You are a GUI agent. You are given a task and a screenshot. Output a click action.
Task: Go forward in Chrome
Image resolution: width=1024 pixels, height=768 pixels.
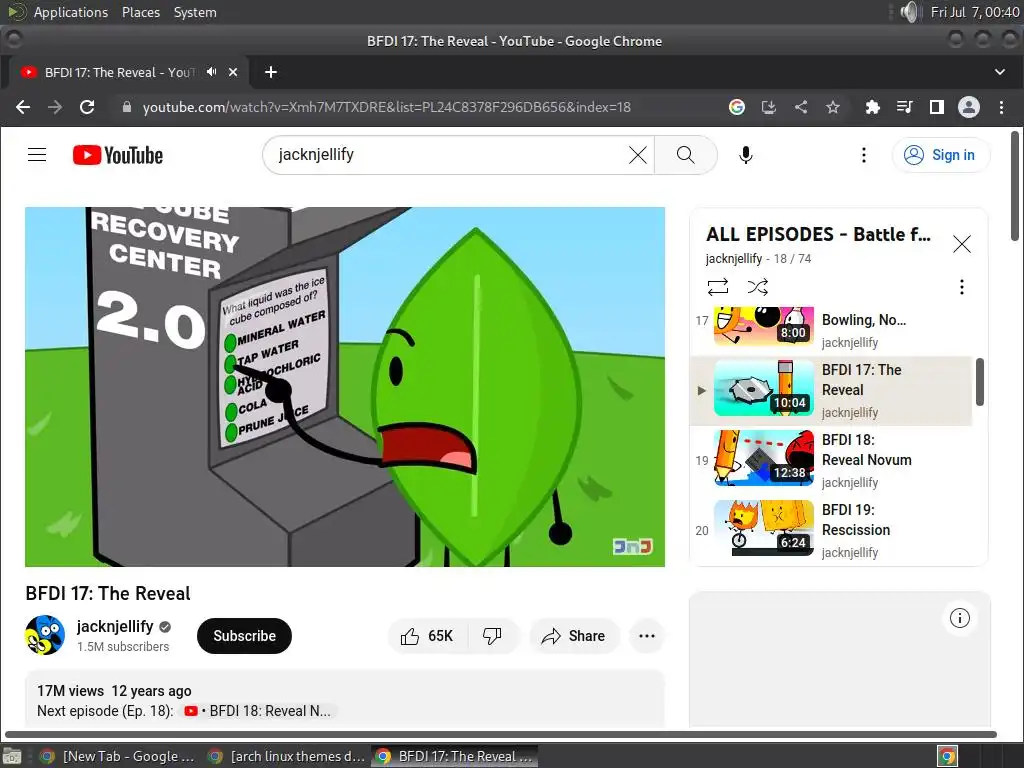point(55,107)
